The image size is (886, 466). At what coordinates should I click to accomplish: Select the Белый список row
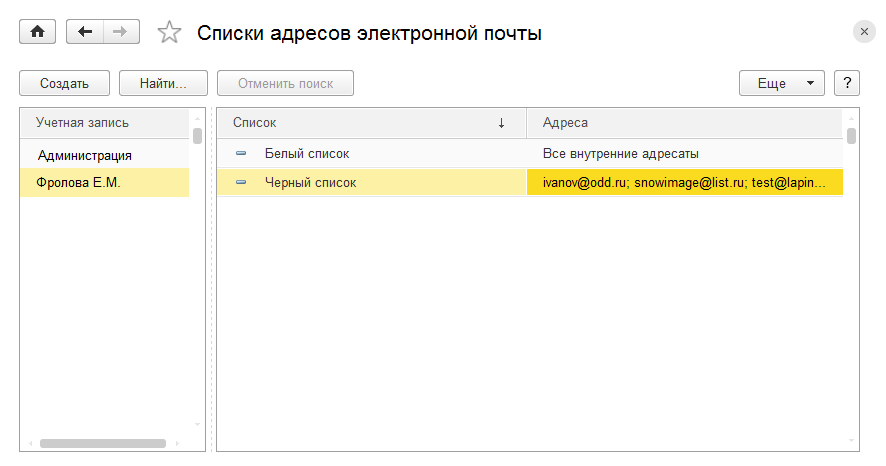tap(307, 154)
